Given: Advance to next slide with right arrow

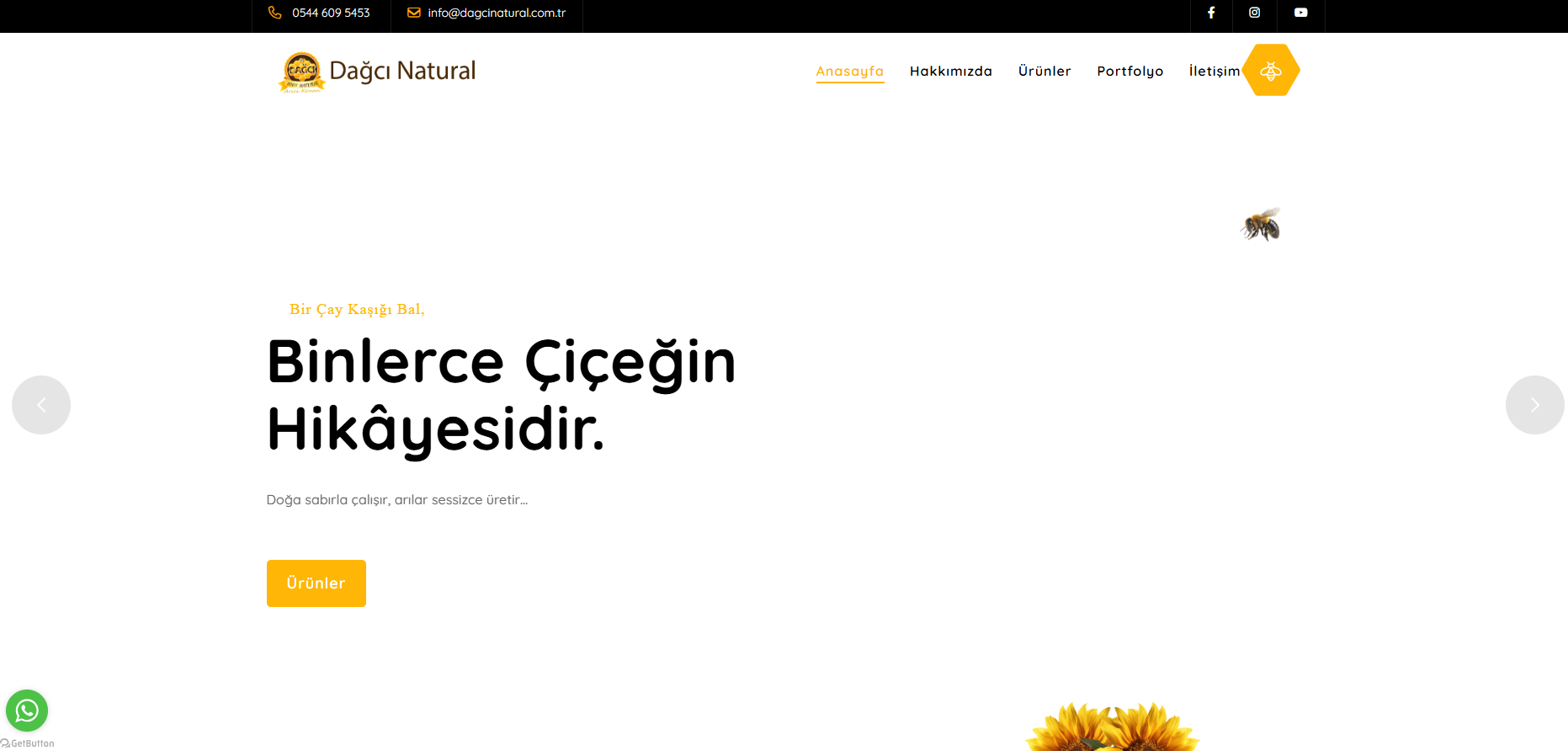Looking at the screenshot, I should click(1534, 405).
